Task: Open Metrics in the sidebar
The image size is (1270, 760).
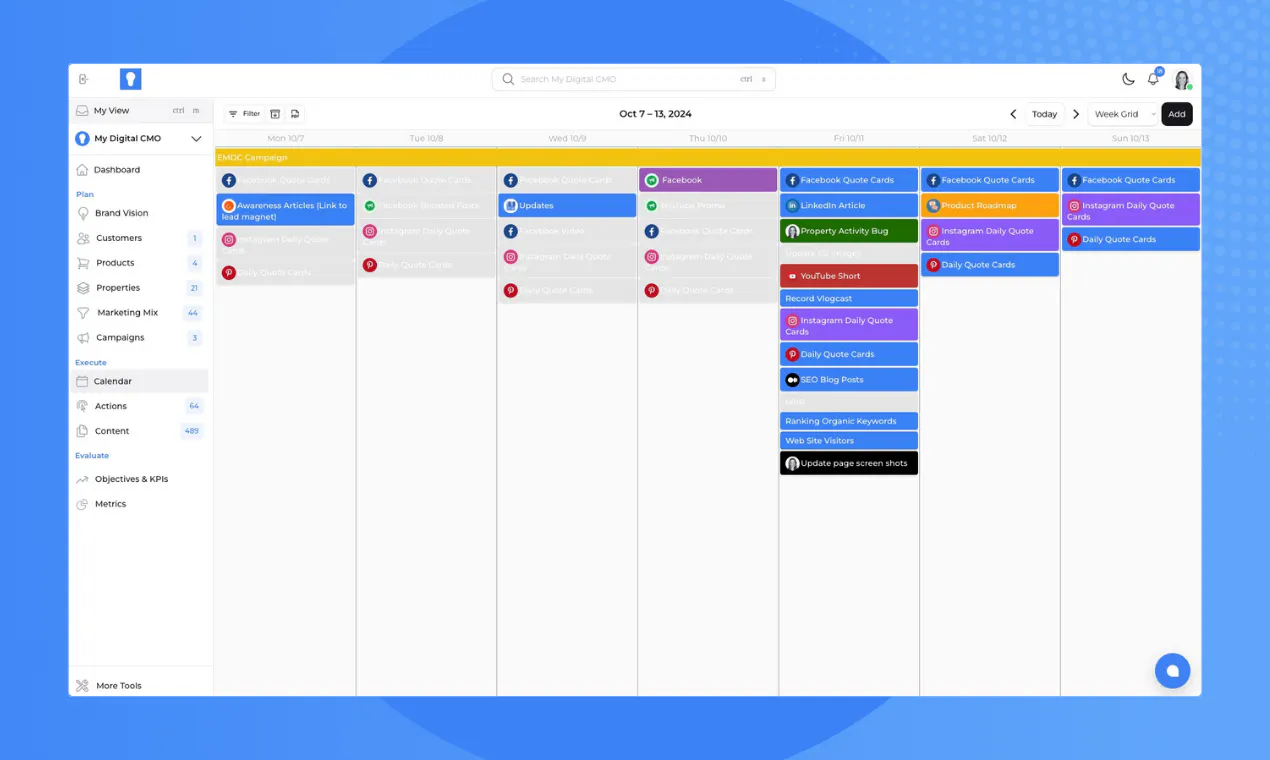Action: point(140,504)
